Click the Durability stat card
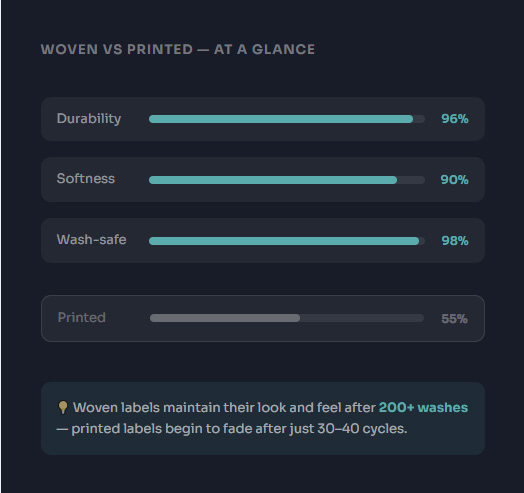Image resolution: width=524 pixels, height=493 pixels. click(263, 119)
